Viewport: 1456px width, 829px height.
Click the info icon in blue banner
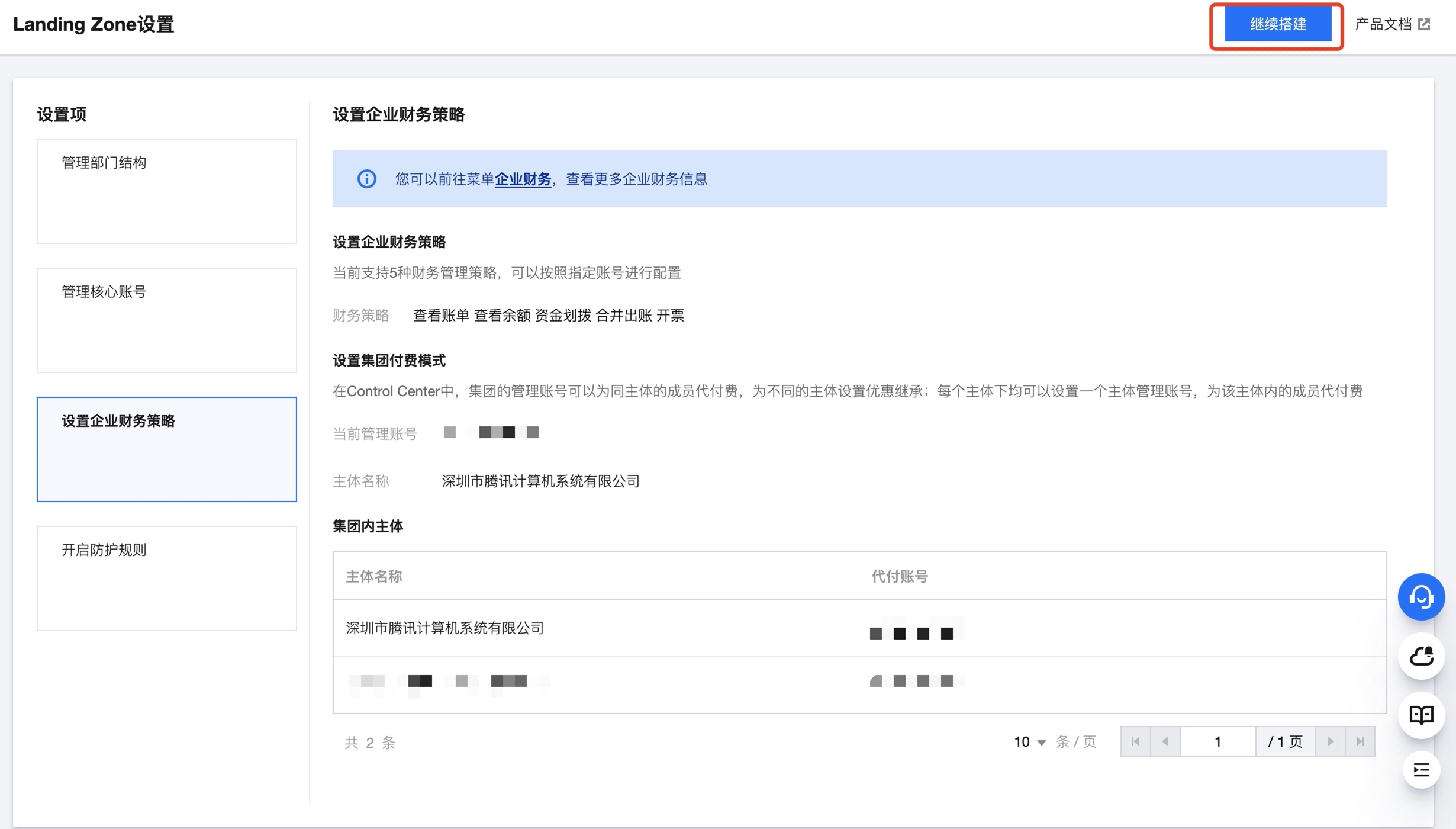click(366, 179)
